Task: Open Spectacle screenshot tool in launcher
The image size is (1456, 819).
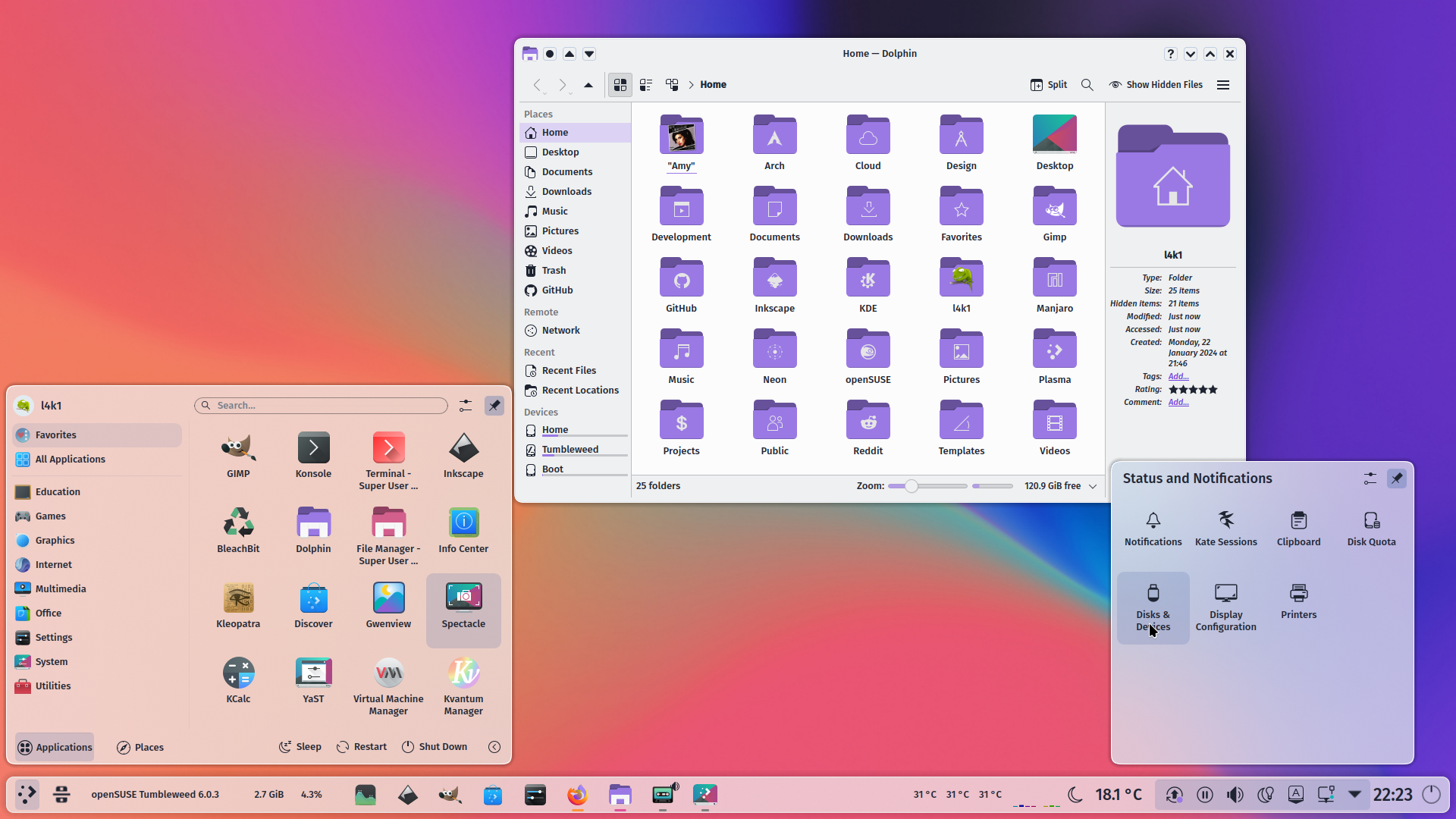Action: coord(463,609)
